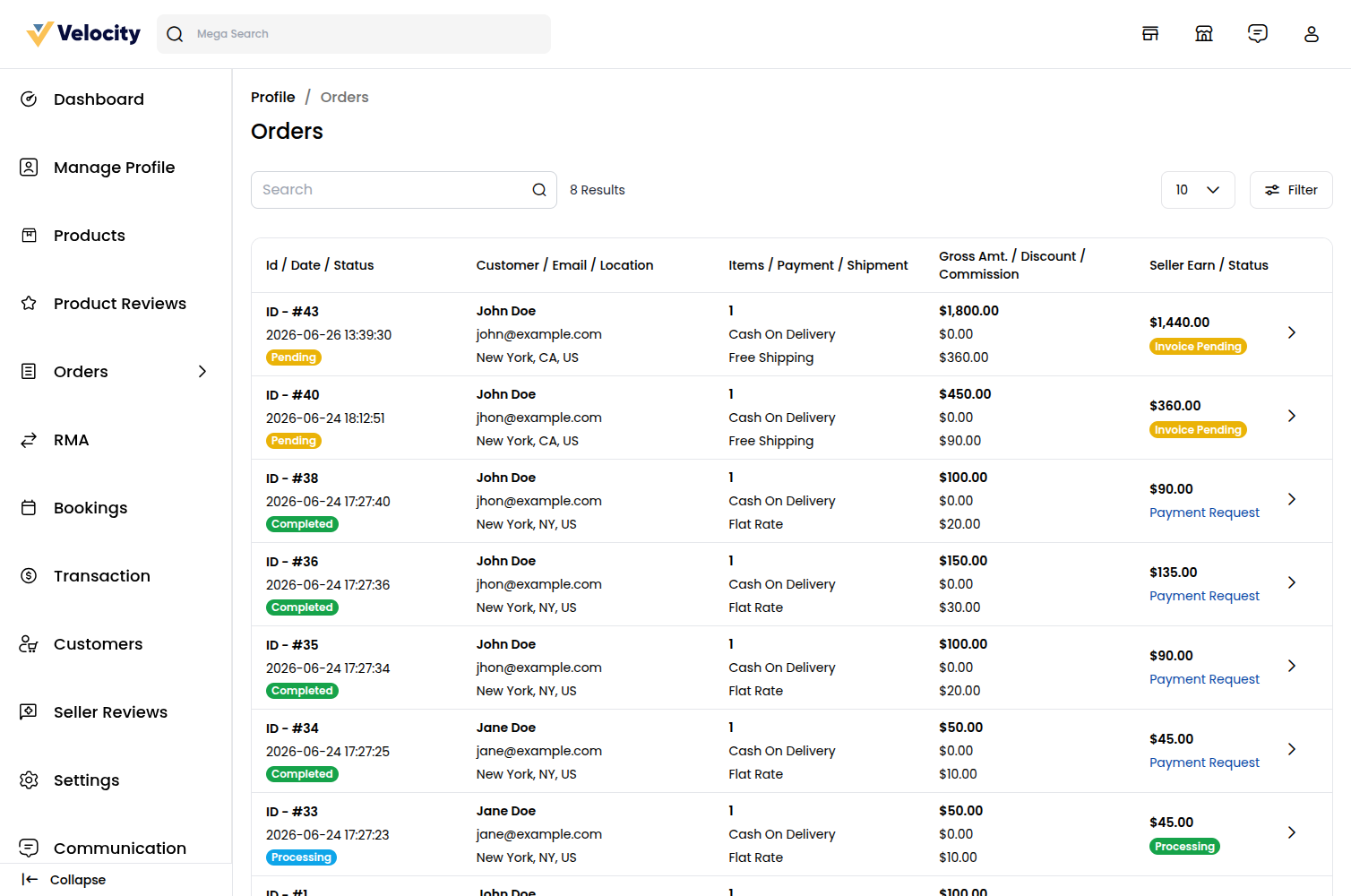The width and height of the screenshot is (1351, 896).
Task: Open the storefront icon in the top bar
Action: [x=1150, y=34]
